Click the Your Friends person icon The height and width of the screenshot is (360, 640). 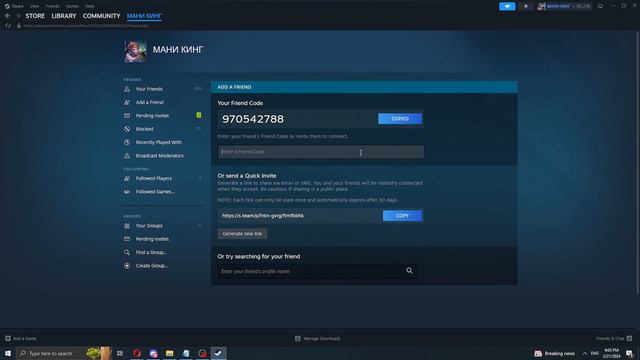point(127,89)
